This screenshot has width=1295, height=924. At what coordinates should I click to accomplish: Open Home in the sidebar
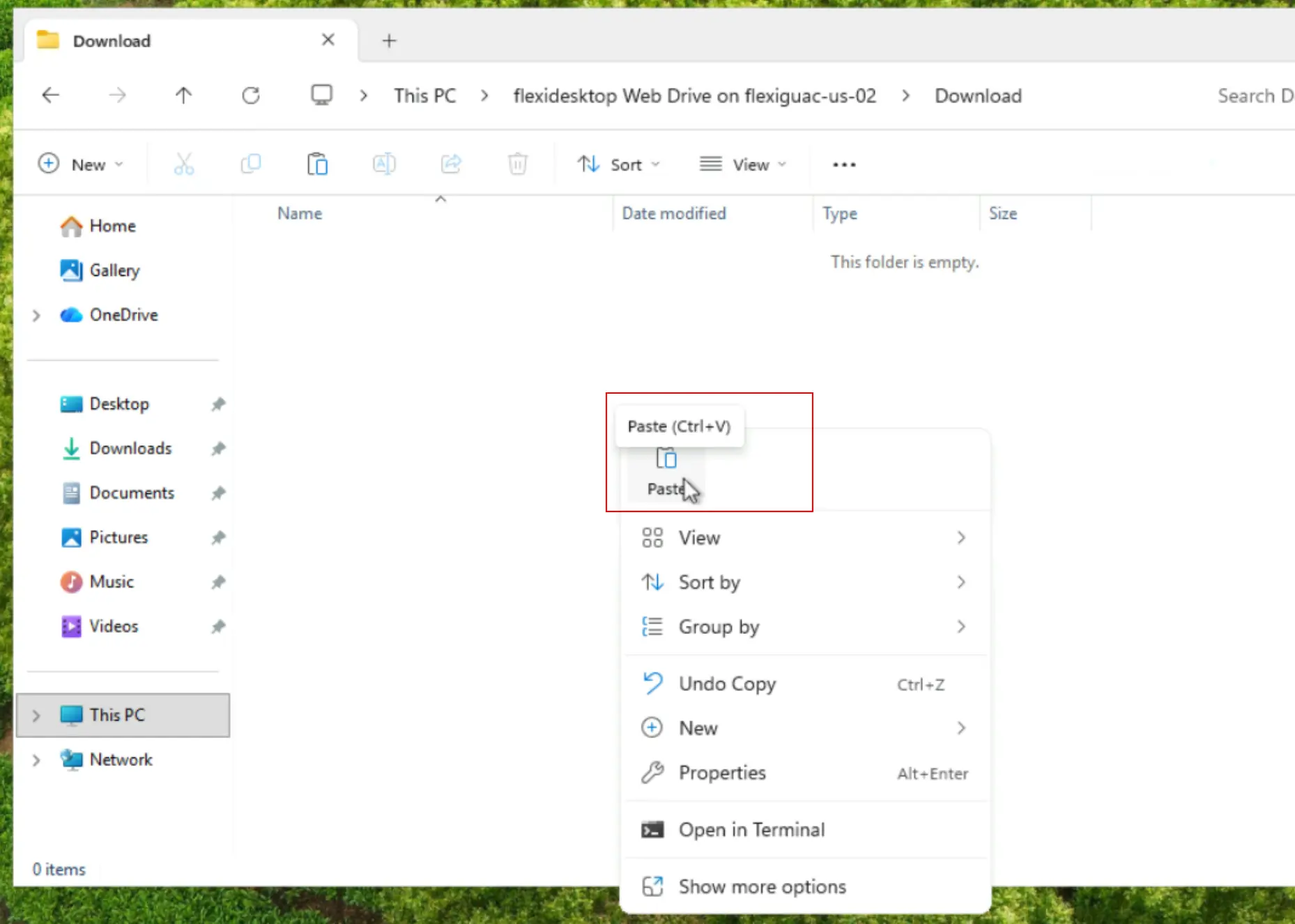(x=112, y=226)
